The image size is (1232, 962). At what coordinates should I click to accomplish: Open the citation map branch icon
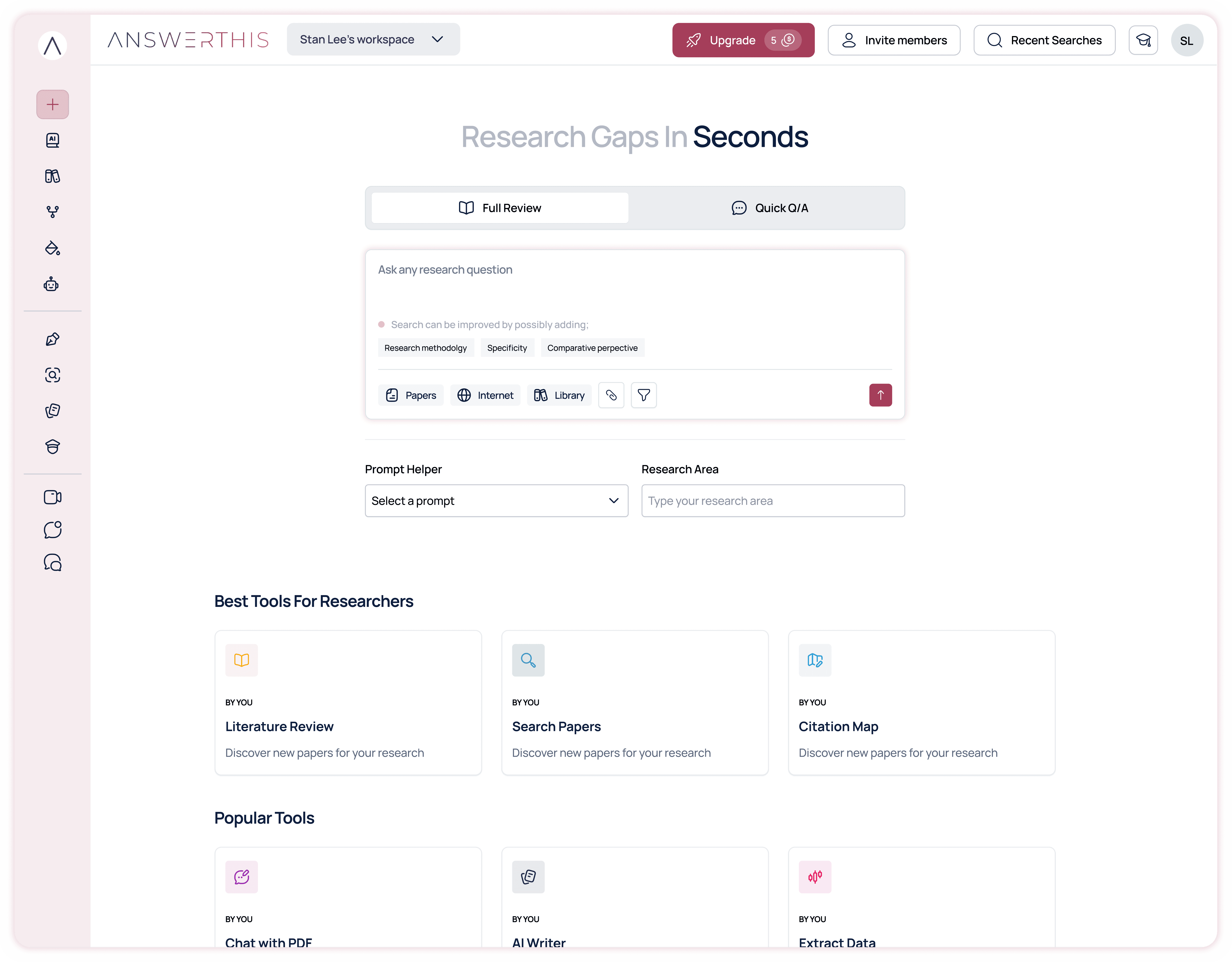52,212
